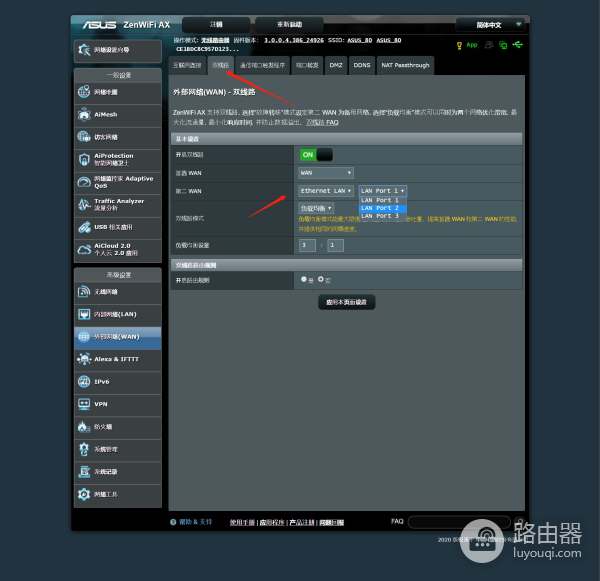Open the Firewall flame icon
The width and height of the screenshot is (600, 581).
[84, 426]
